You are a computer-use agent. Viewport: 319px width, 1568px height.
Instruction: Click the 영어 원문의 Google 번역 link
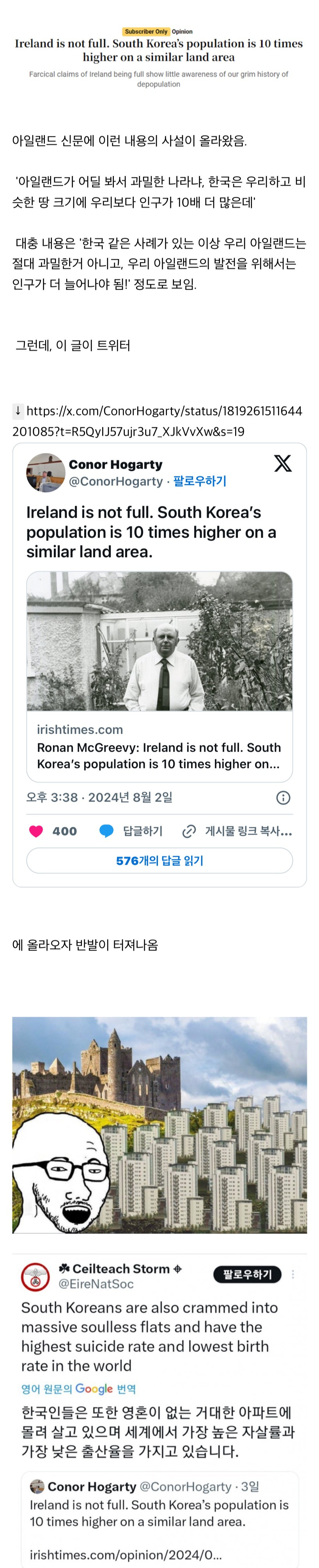tap(78, 1388)
